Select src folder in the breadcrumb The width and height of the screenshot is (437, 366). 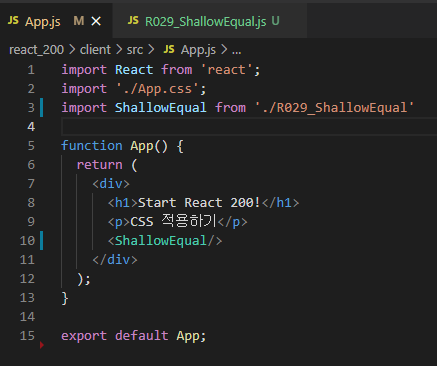(135, 50)
